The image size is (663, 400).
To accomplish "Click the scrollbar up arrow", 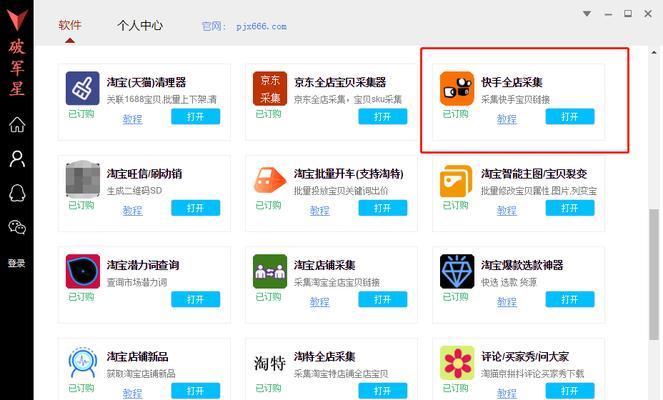I will coord(654,52).
